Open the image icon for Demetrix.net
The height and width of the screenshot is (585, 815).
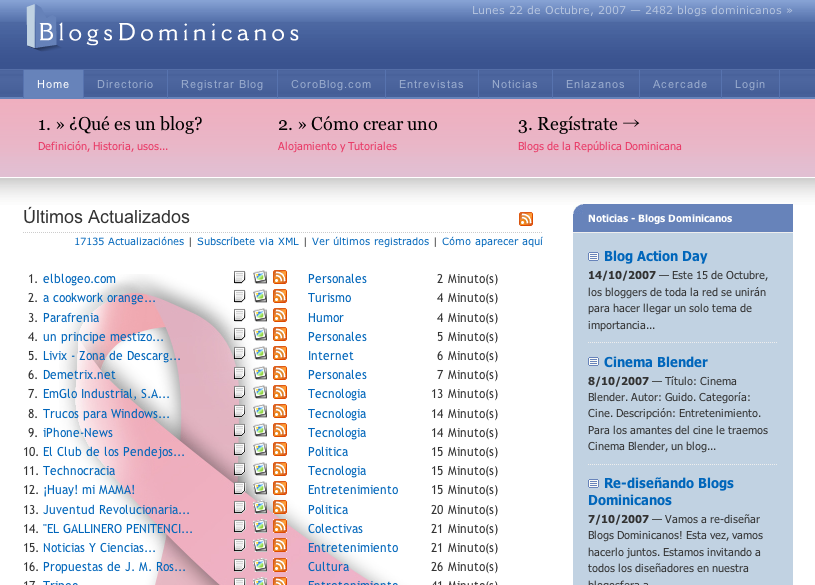(x=260, y=373)
